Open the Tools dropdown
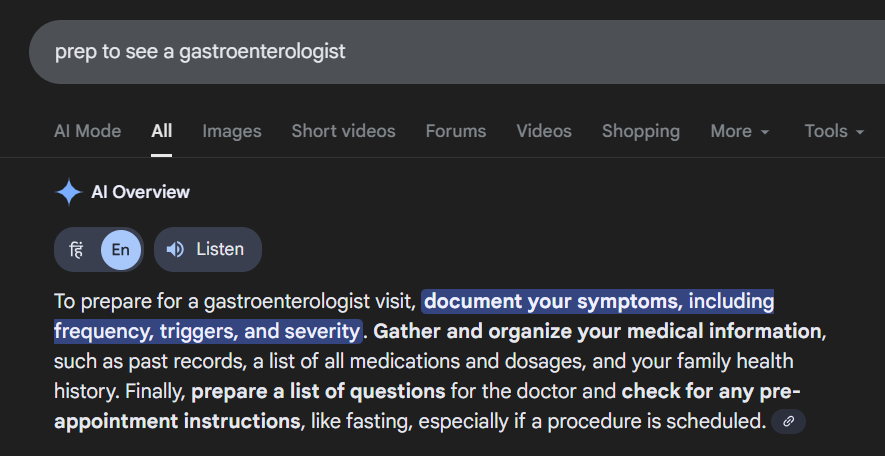885x456 pixels. click(834, 131)
